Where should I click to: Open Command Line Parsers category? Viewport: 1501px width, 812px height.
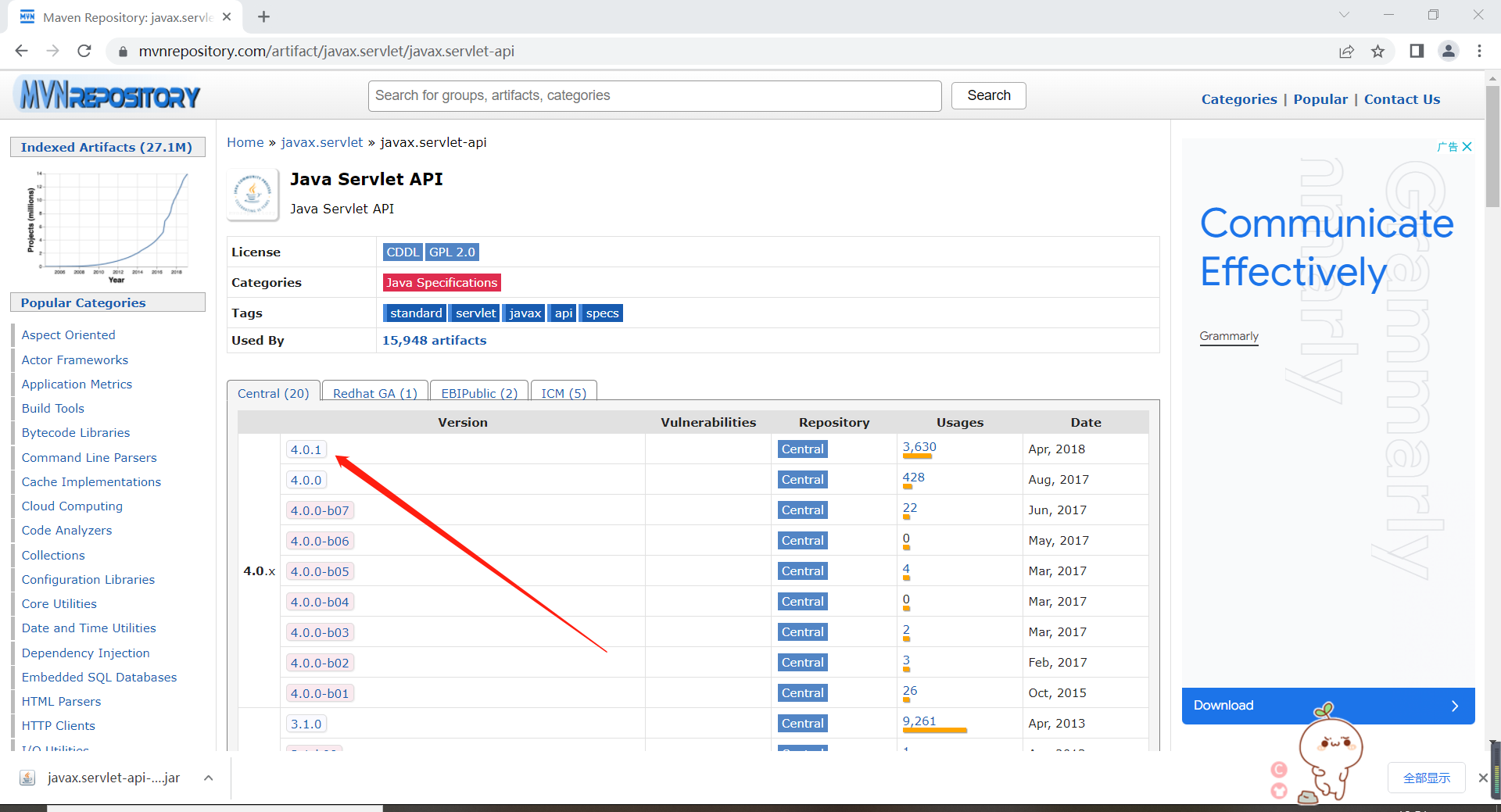(x=89, y=457)
